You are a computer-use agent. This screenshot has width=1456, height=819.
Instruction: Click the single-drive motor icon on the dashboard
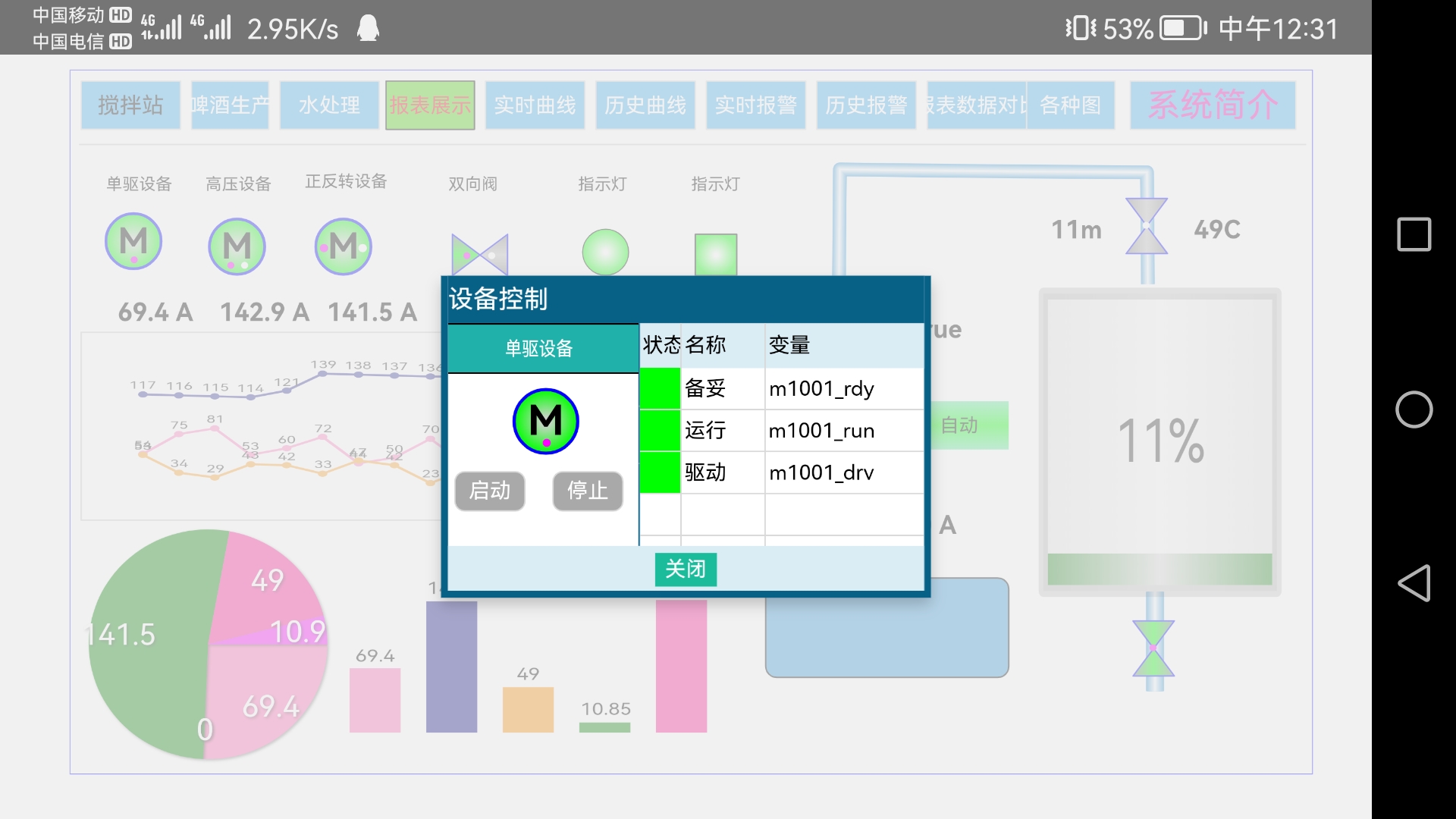133,242
